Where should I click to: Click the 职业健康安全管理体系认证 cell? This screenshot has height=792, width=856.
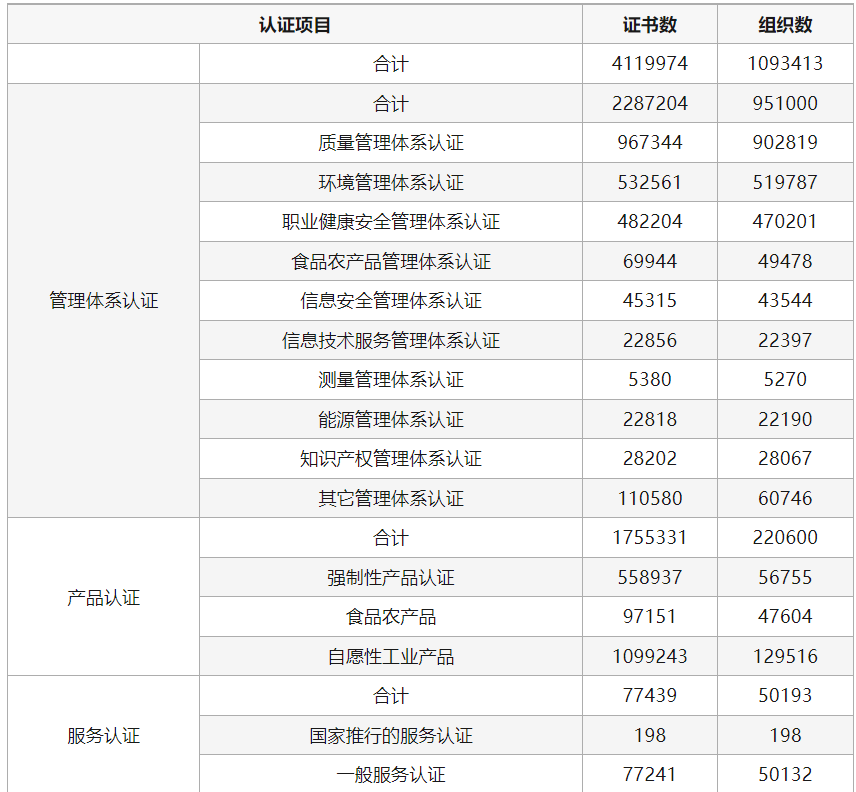[x=391, y=222]
